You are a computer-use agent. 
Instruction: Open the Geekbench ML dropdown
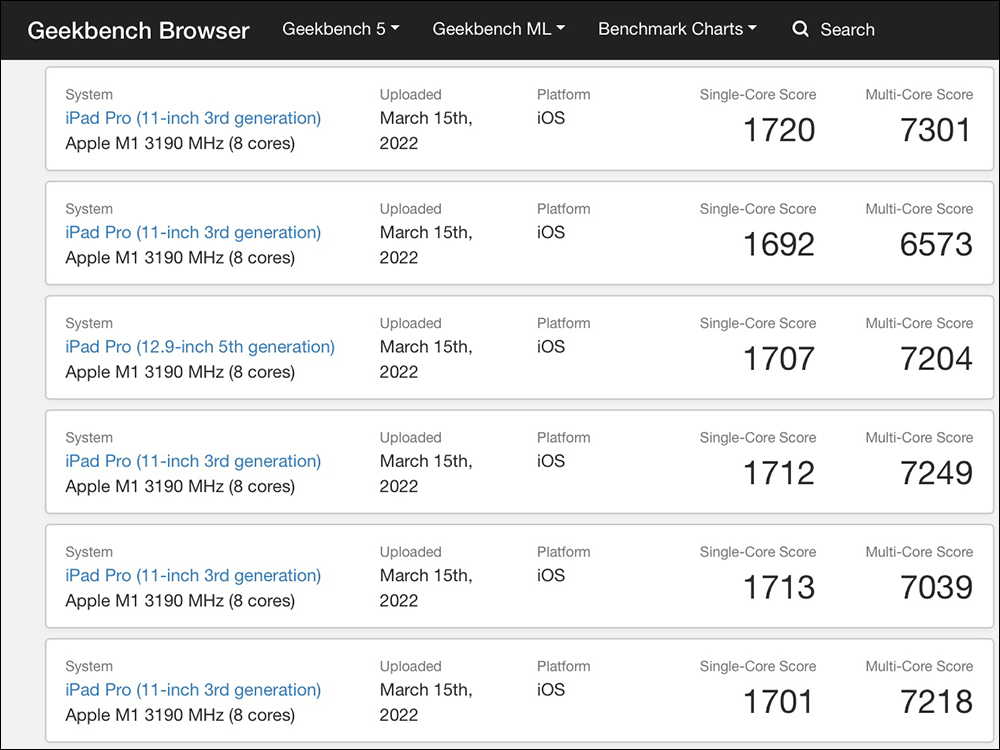[498, 29]
